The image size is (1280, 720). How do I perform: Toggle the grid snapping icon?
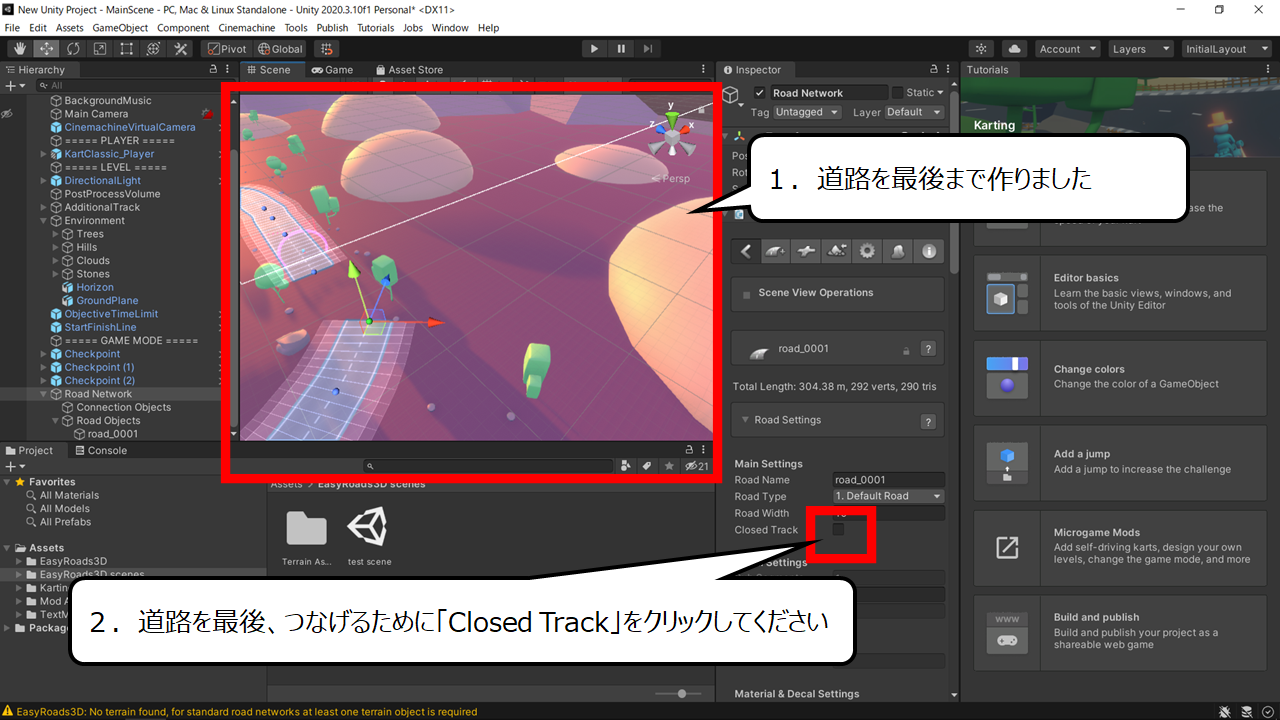click(x=327, y=48)
